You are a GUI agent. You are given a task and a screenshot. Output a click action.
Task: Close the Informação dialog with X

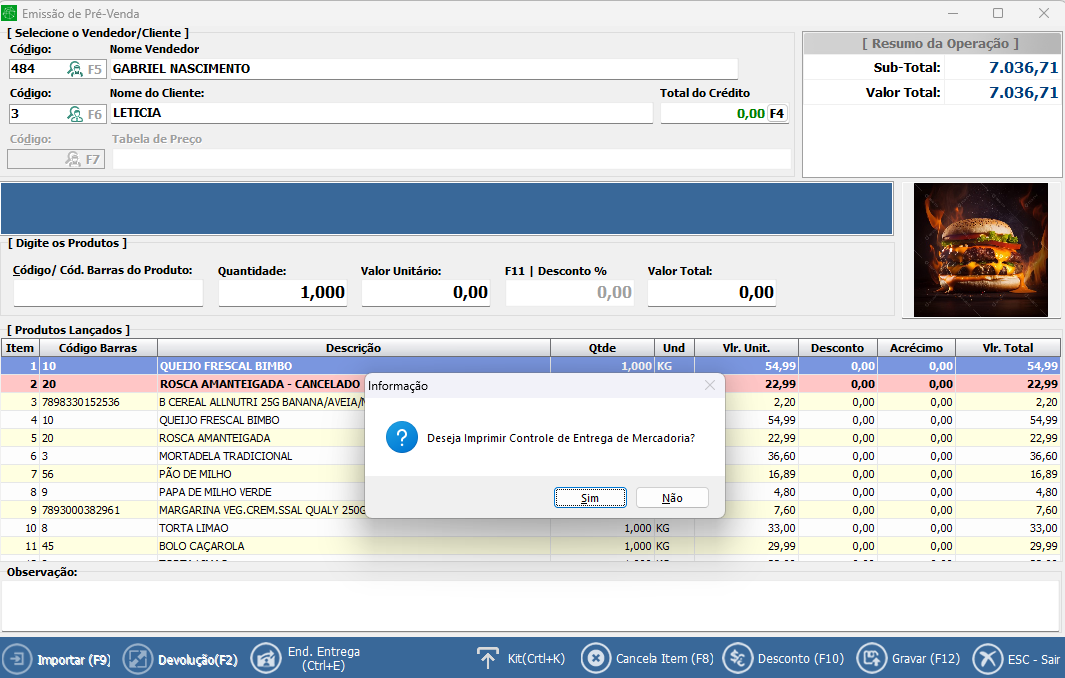click(710, 385)
